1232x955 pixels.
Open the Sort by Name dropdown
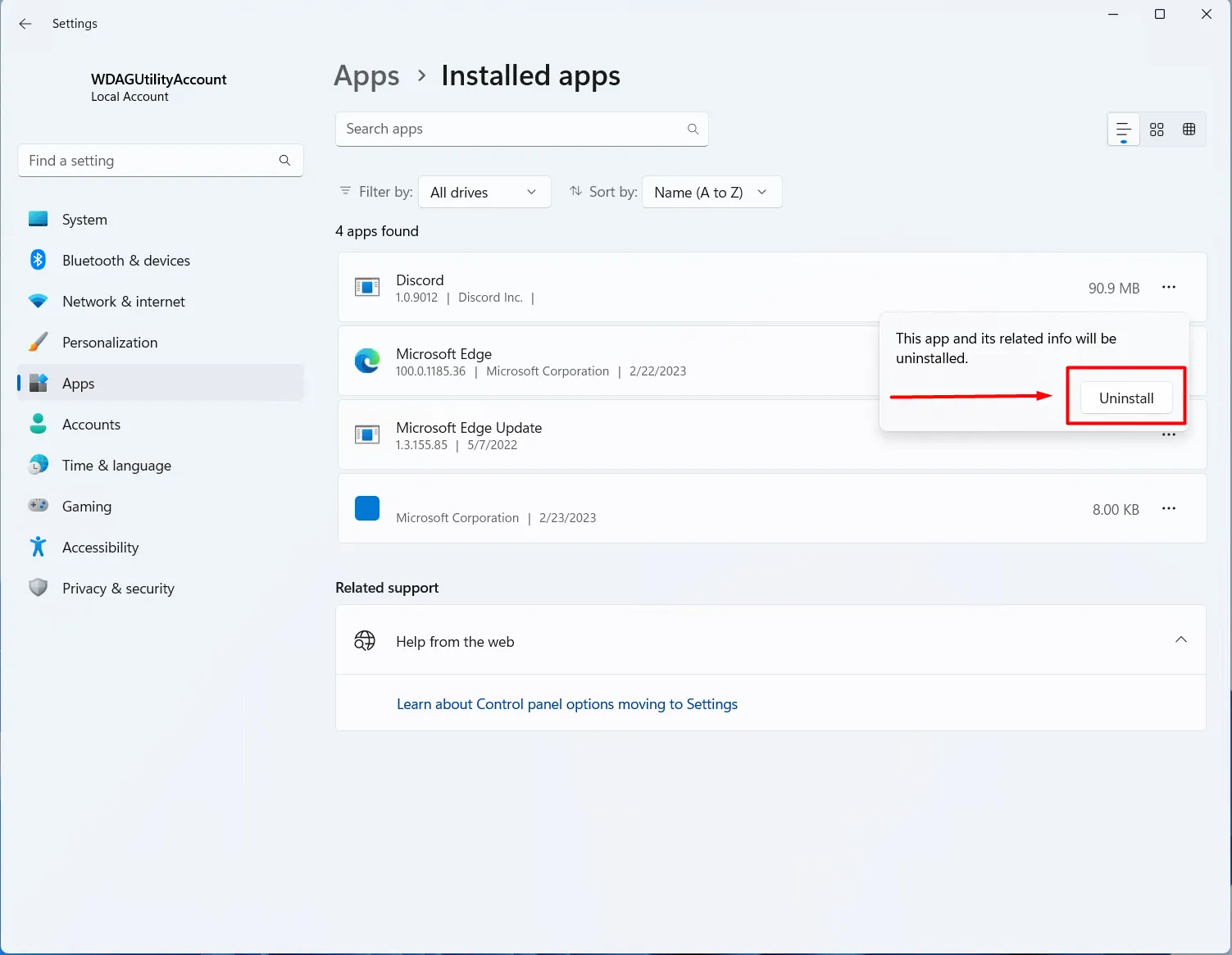click(711, 193)
